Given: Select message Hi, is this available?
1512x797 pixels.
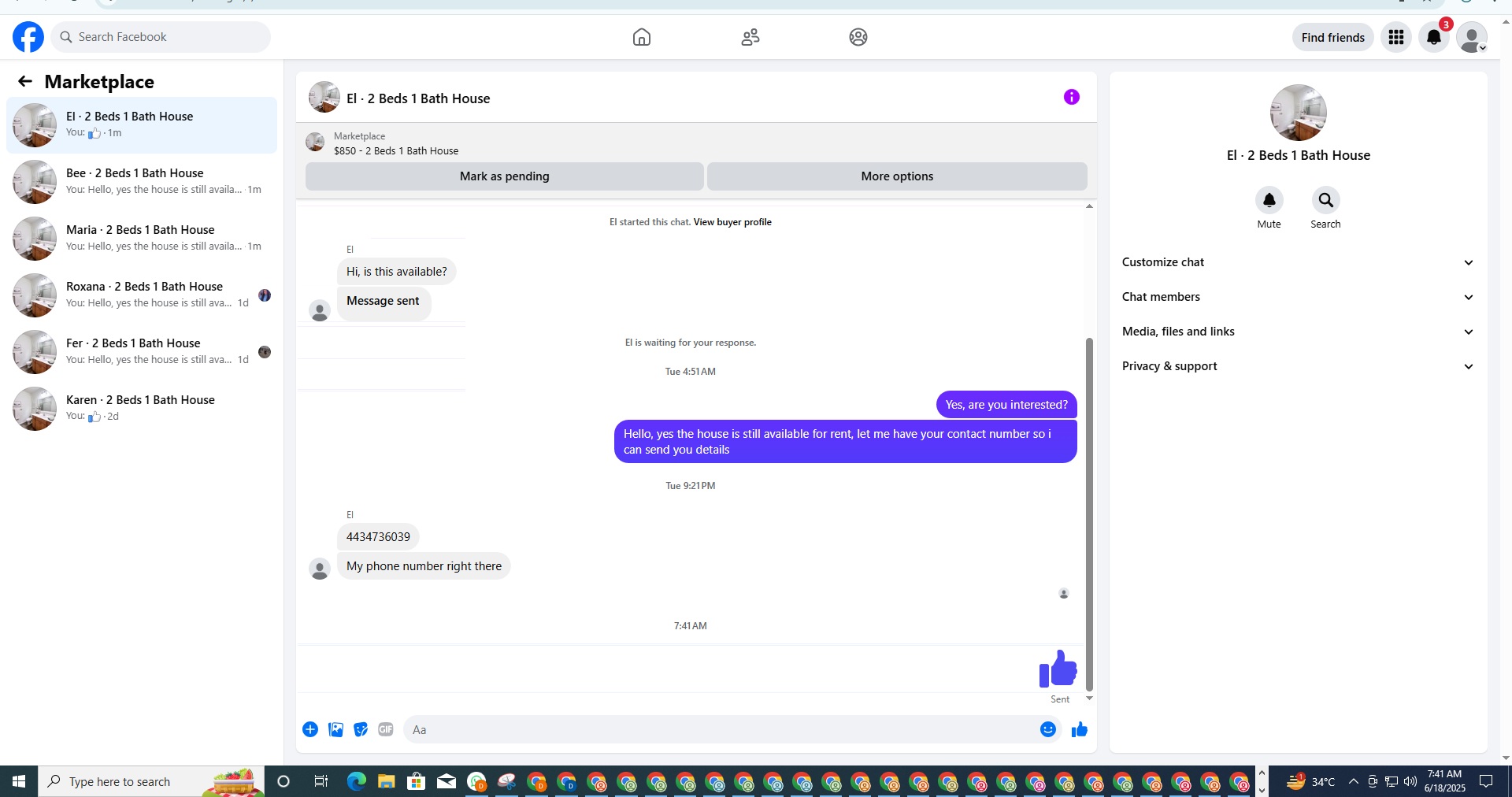Looking at the screenshot, I should pos(397,272).
